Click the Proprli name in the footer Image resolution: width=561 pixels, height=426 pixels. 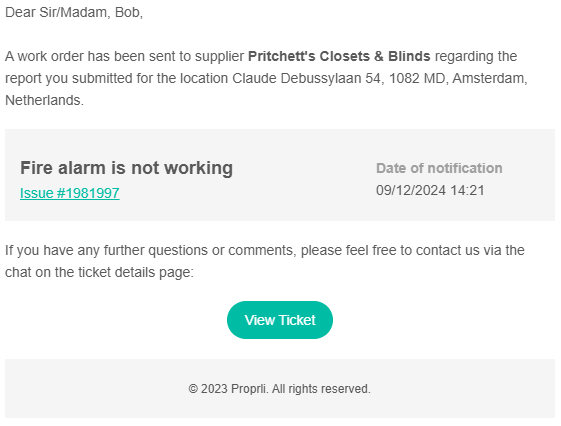click(249, 389)
